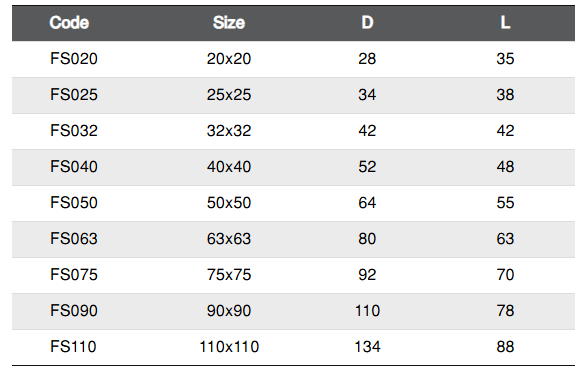Image resolution: width=580 pixels, height=373 pixels.
Task: Click the 20x20 size cell
Action: tap(229, 59)
